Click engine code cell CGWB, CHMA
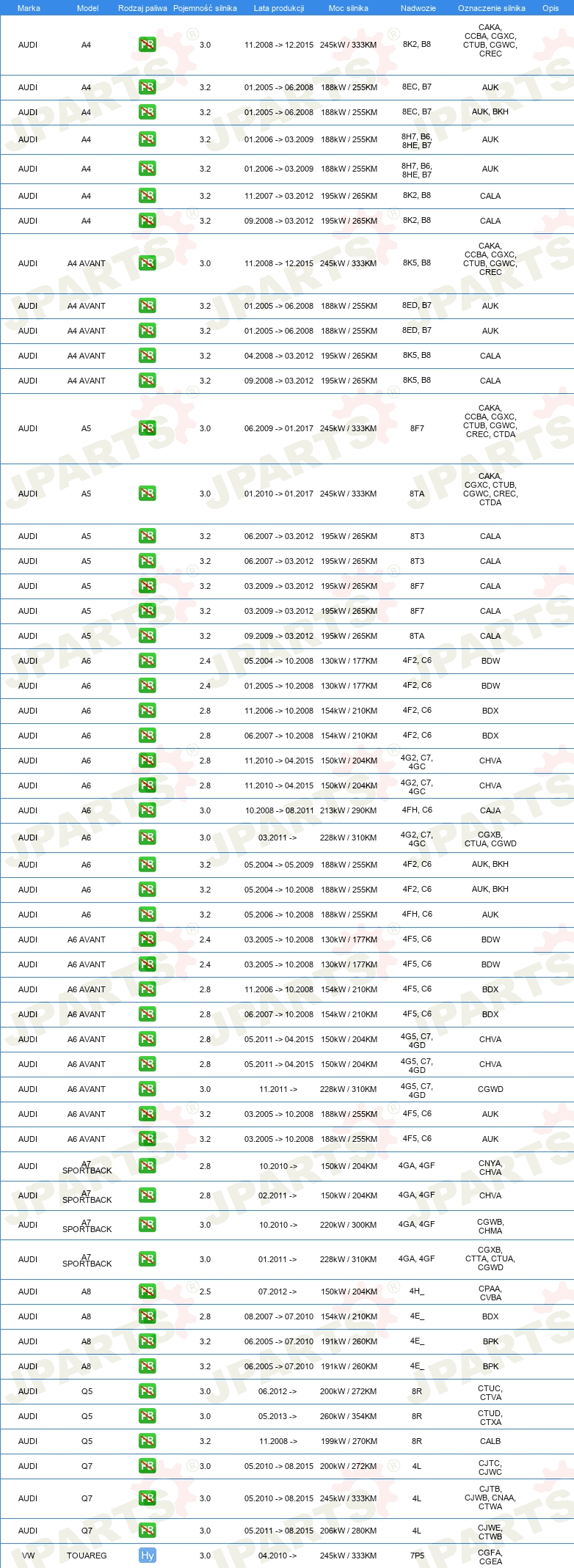The height and width of the screenshot is (1568, 574). [x=490, y=1226]
